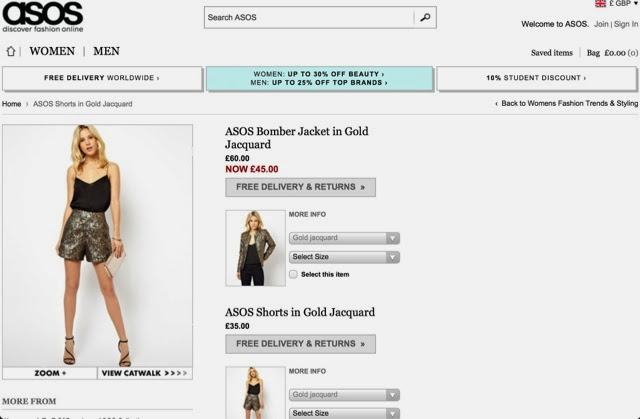640x419 pixels.
Task: Open the WOMEN section
Action: pos(52,51)
